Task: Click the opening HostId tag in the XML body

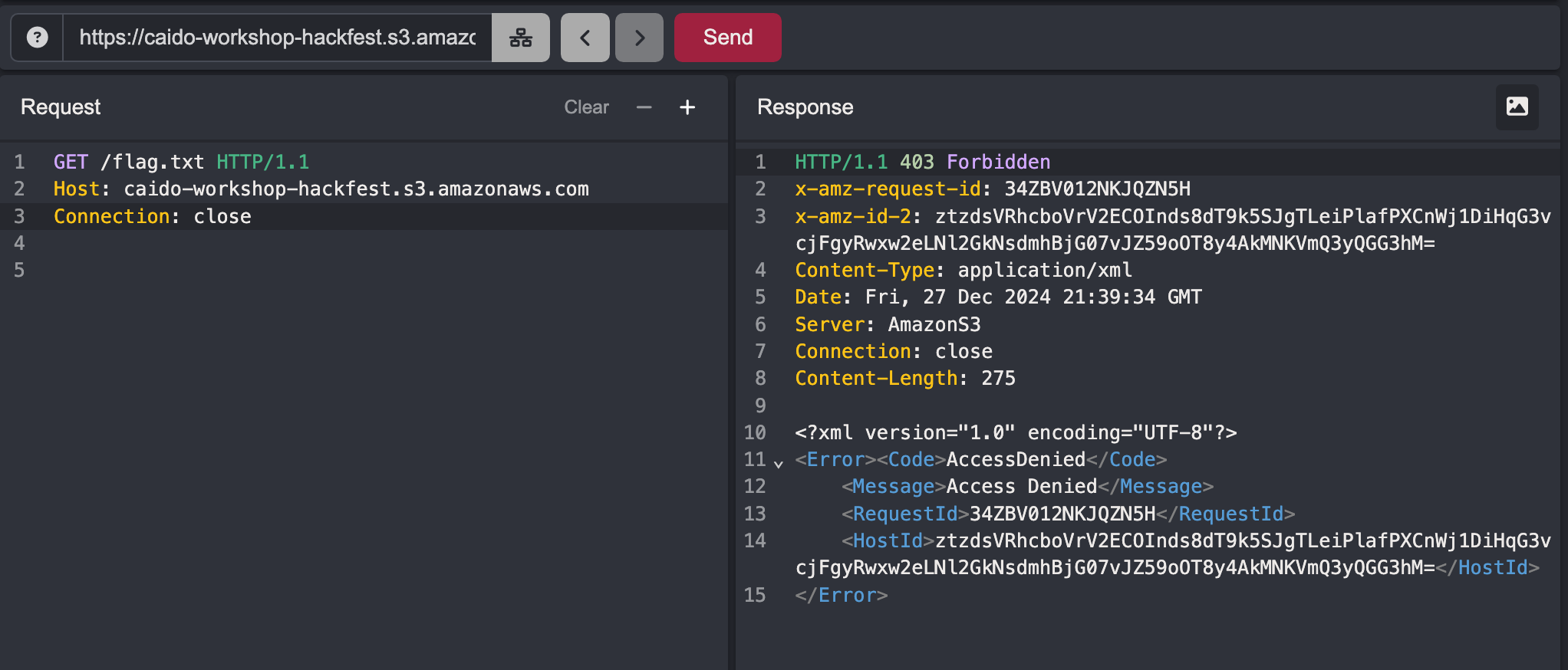Action: 888,540
